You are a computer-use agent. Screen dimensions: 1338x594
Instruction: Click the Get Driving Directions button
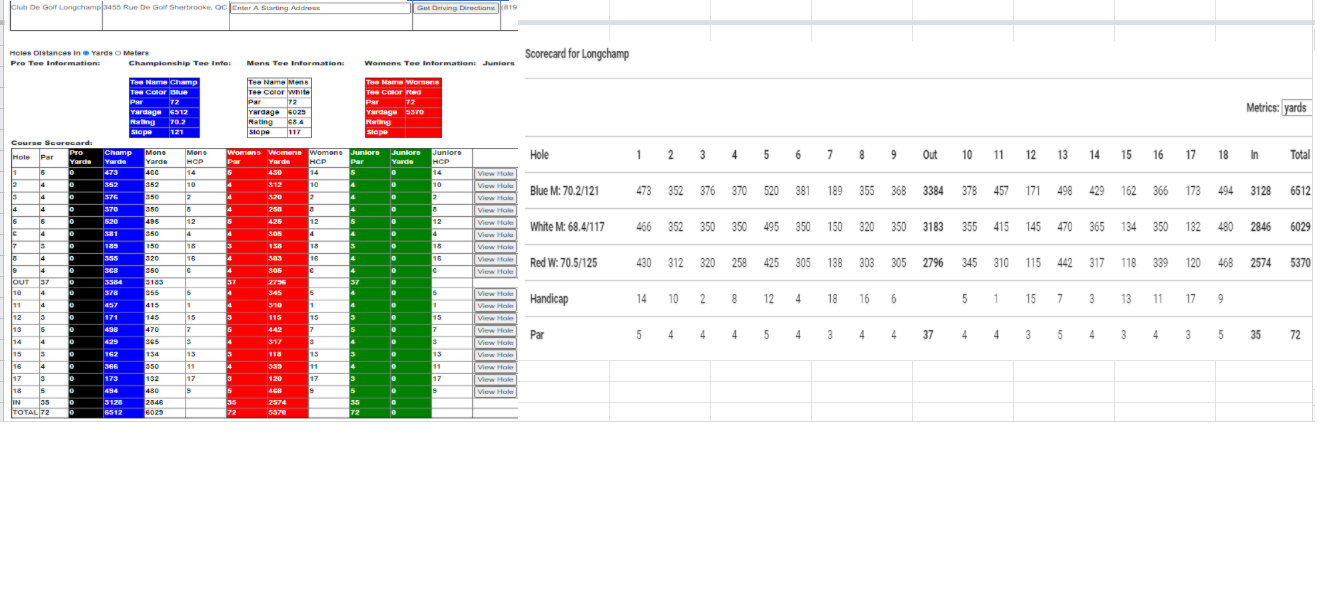point(456,8)
